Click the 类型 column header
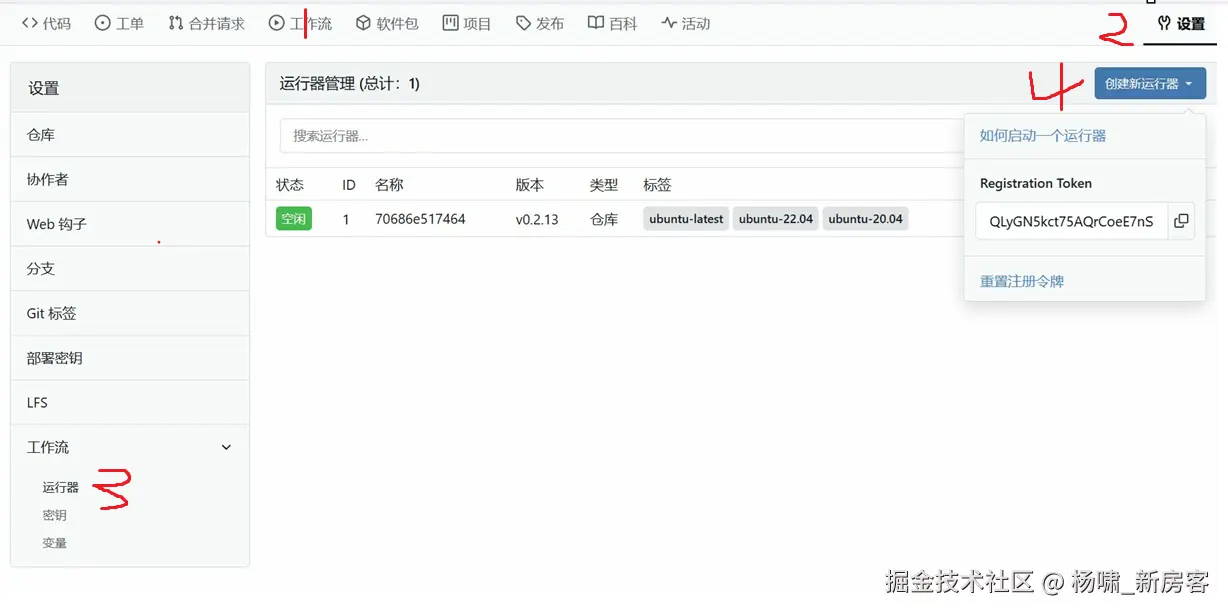 click(604, 185)
